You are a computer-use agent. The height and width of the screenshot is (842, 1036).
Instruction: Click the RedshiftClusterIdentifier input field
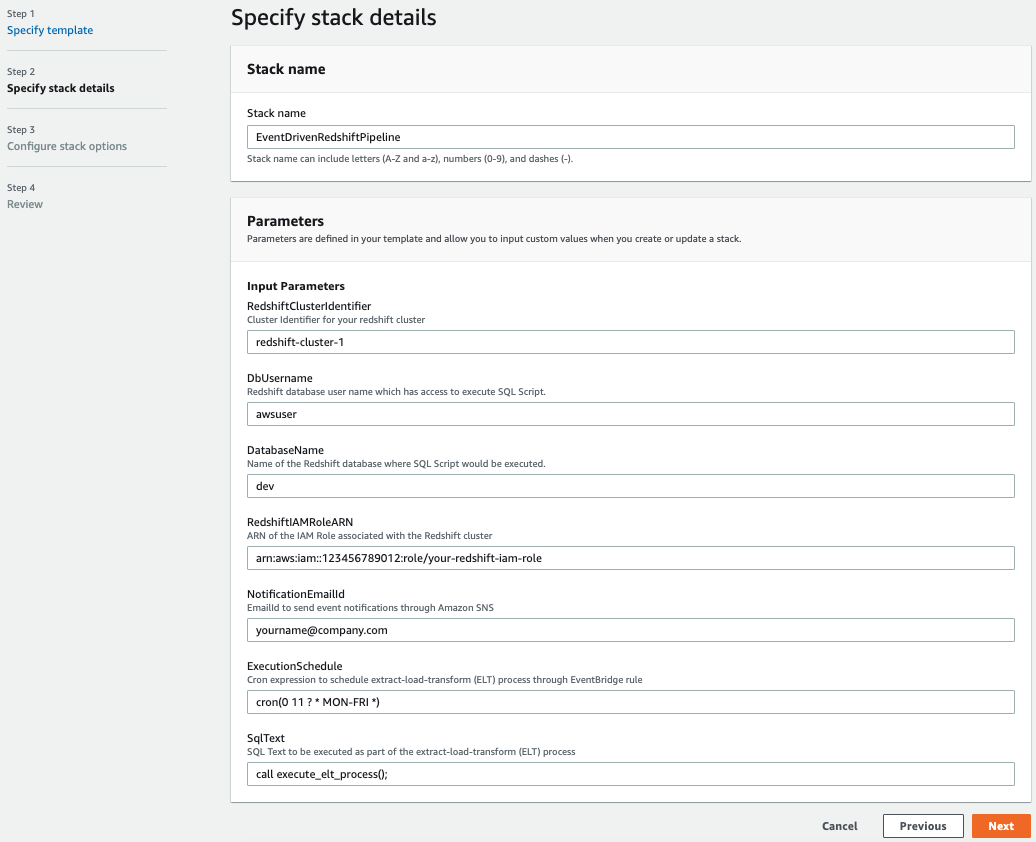[x=630, y=342]
